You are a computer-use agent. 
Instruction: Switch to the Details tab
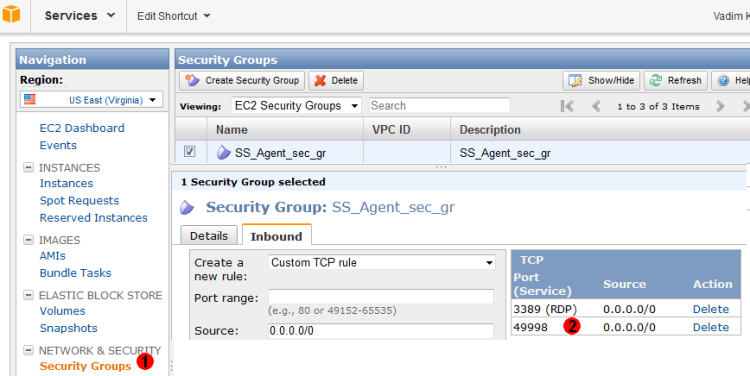click(x=209, y=235)
